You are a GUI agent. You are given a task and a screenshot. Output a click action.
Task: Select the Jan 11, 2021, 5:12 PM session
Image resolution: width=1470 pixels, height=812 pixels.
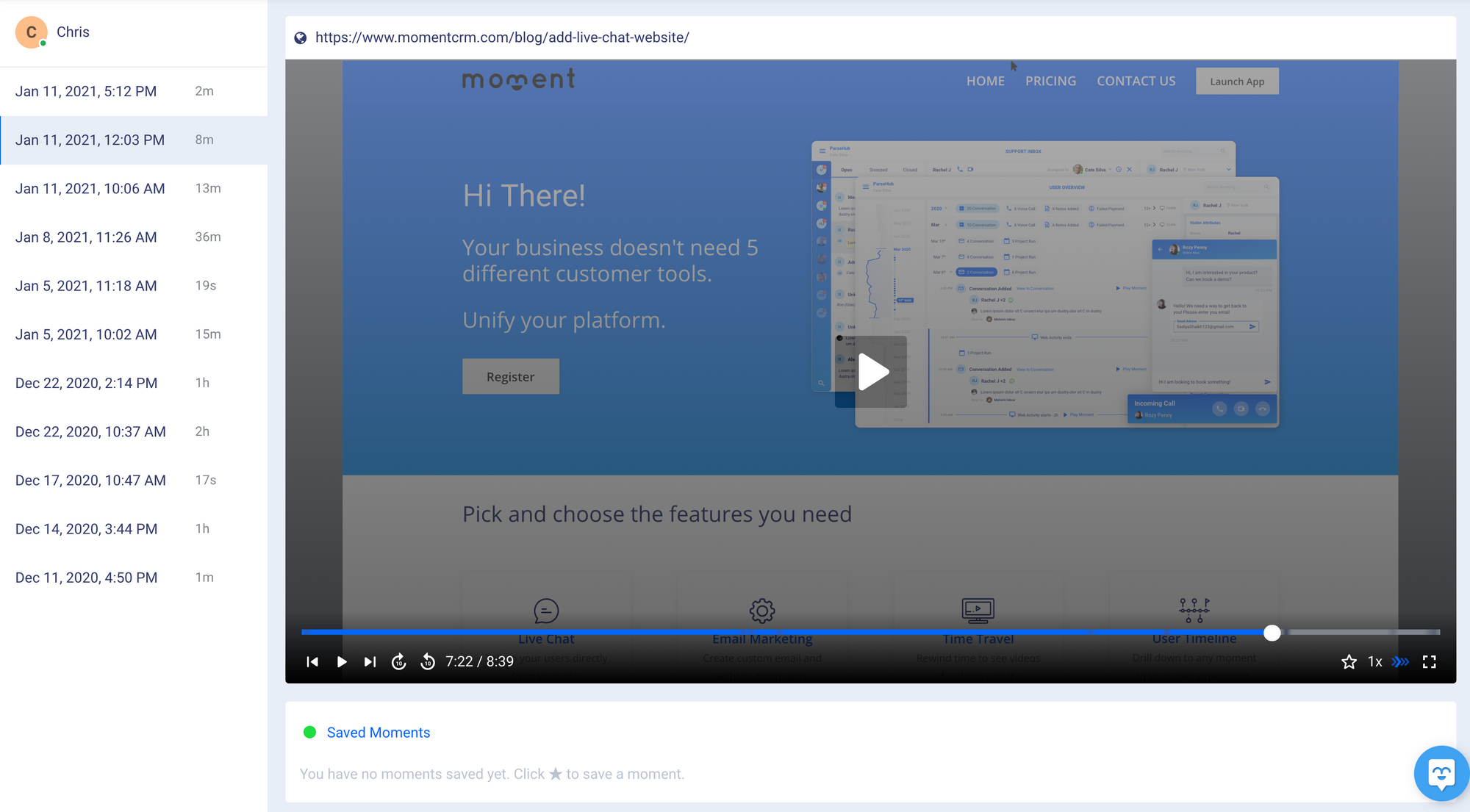pos(86,91)
